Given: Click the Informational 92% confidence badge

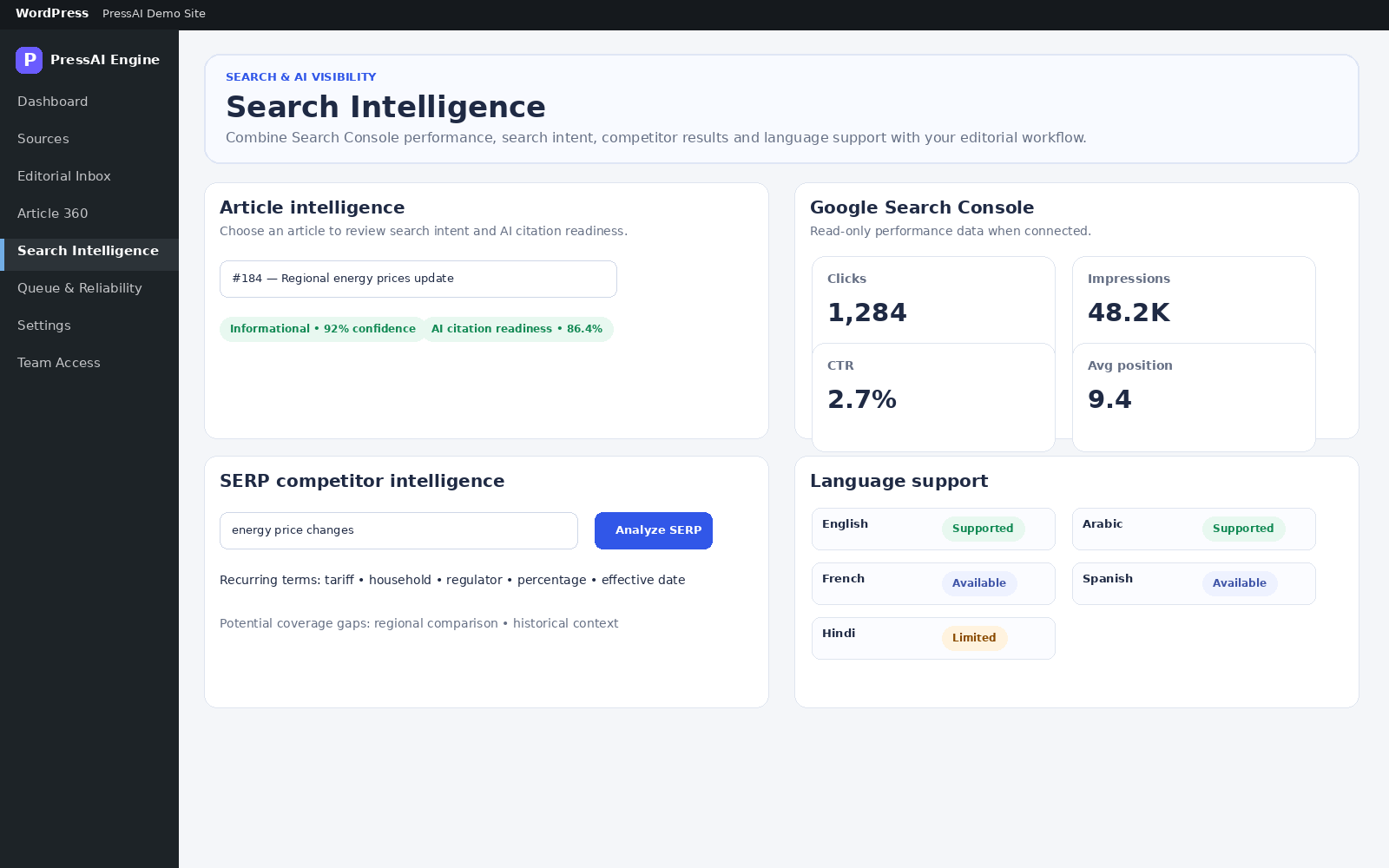Looking at the screenshot, I should [x=323, y=329].
